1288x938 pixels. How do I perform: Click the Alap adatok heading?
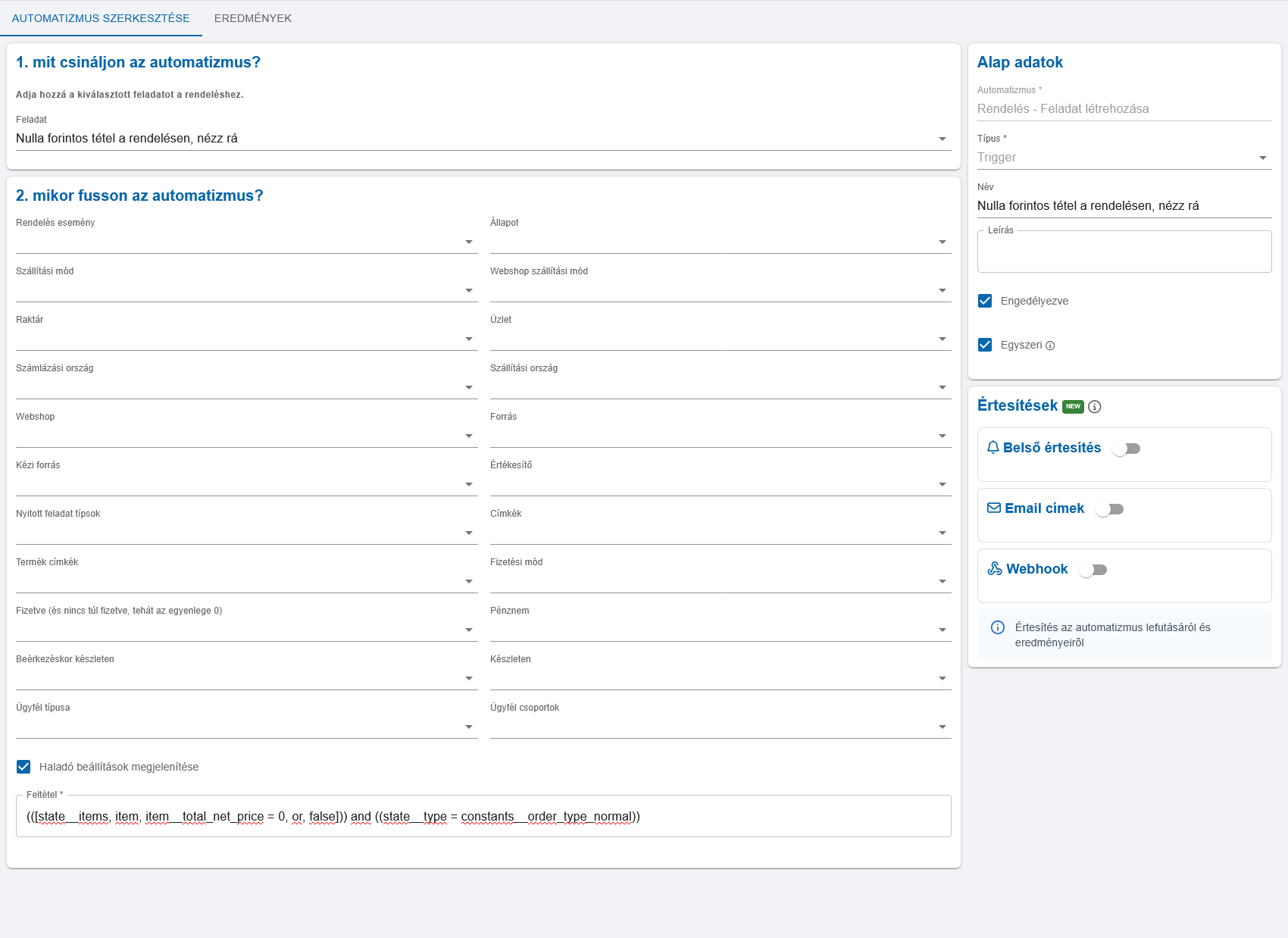[1020, 62]
